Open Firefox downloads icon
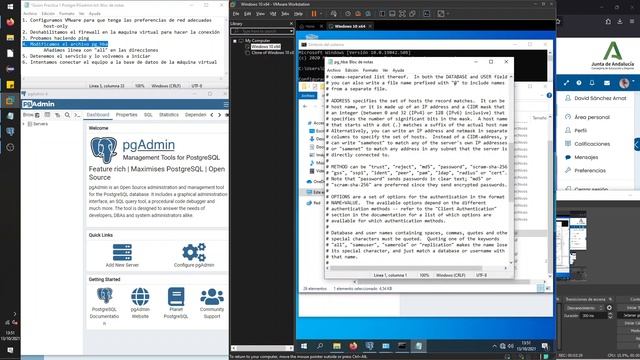Screen dimensions: 640x360 [620, 22]
